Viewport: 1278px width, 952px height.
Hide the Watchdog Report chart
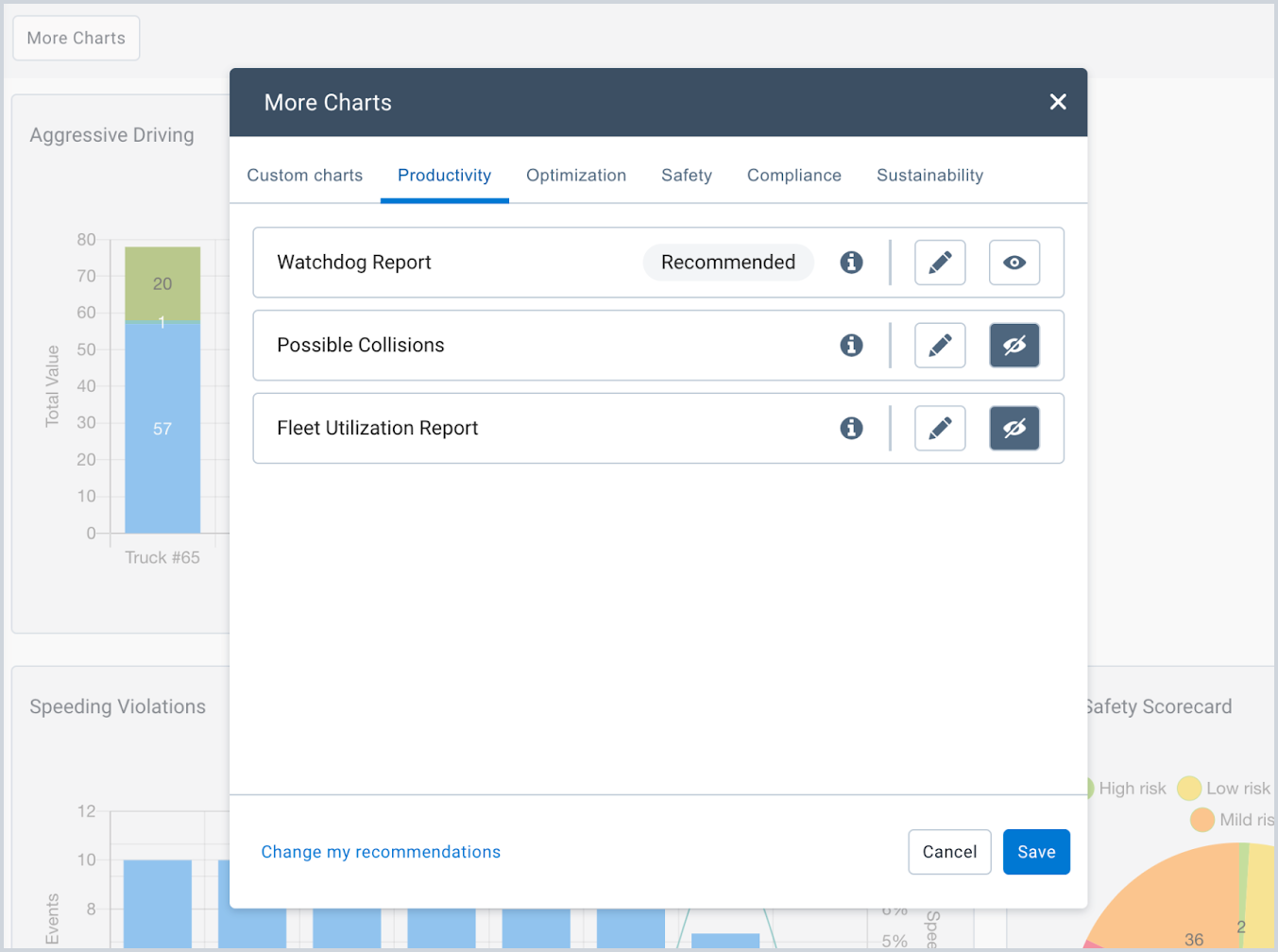pyautogui.click(x=1014, y=263)
